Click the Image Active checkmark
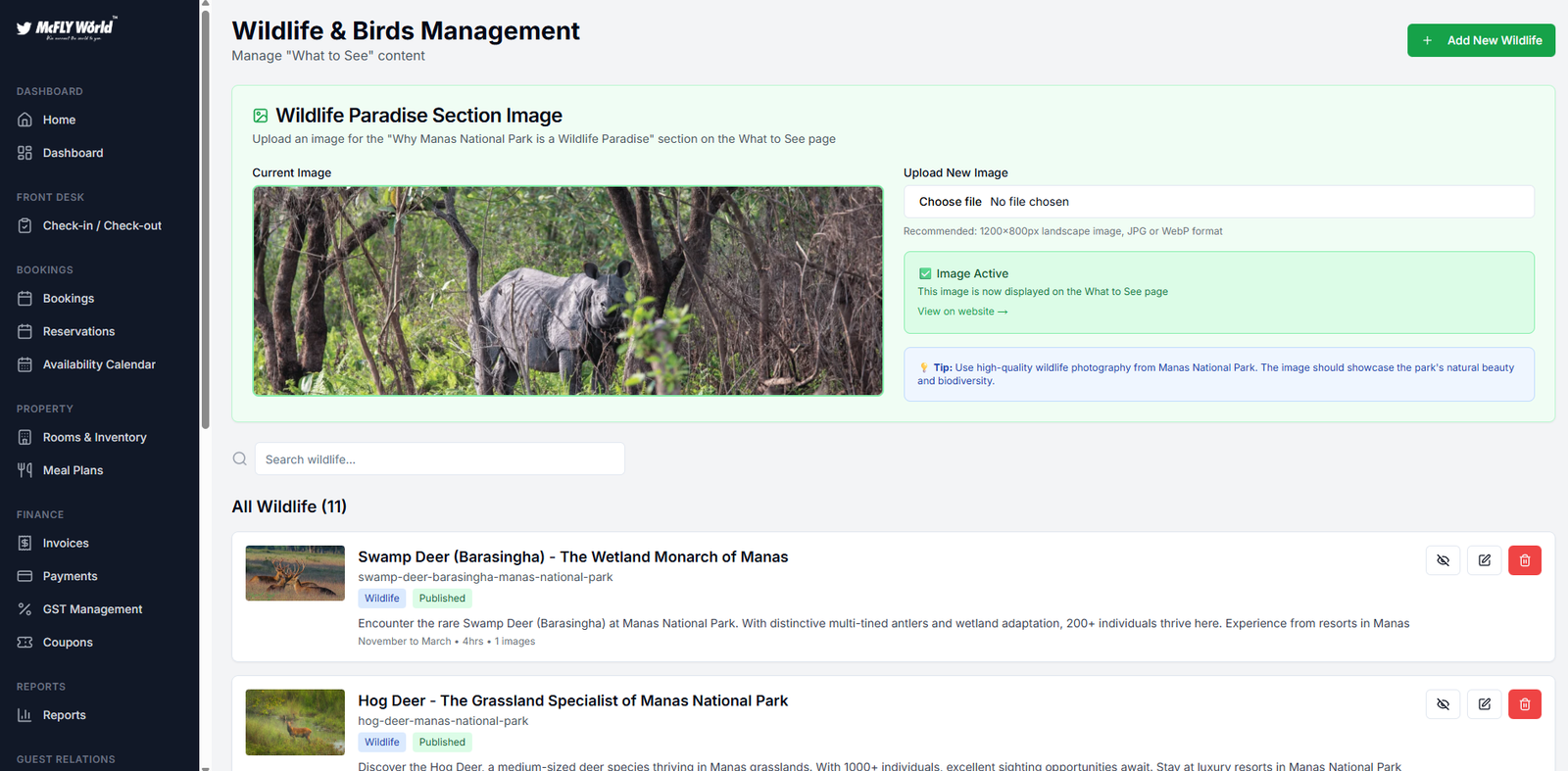The height and width of the screenshot is (771, 1568). point(924,274)
